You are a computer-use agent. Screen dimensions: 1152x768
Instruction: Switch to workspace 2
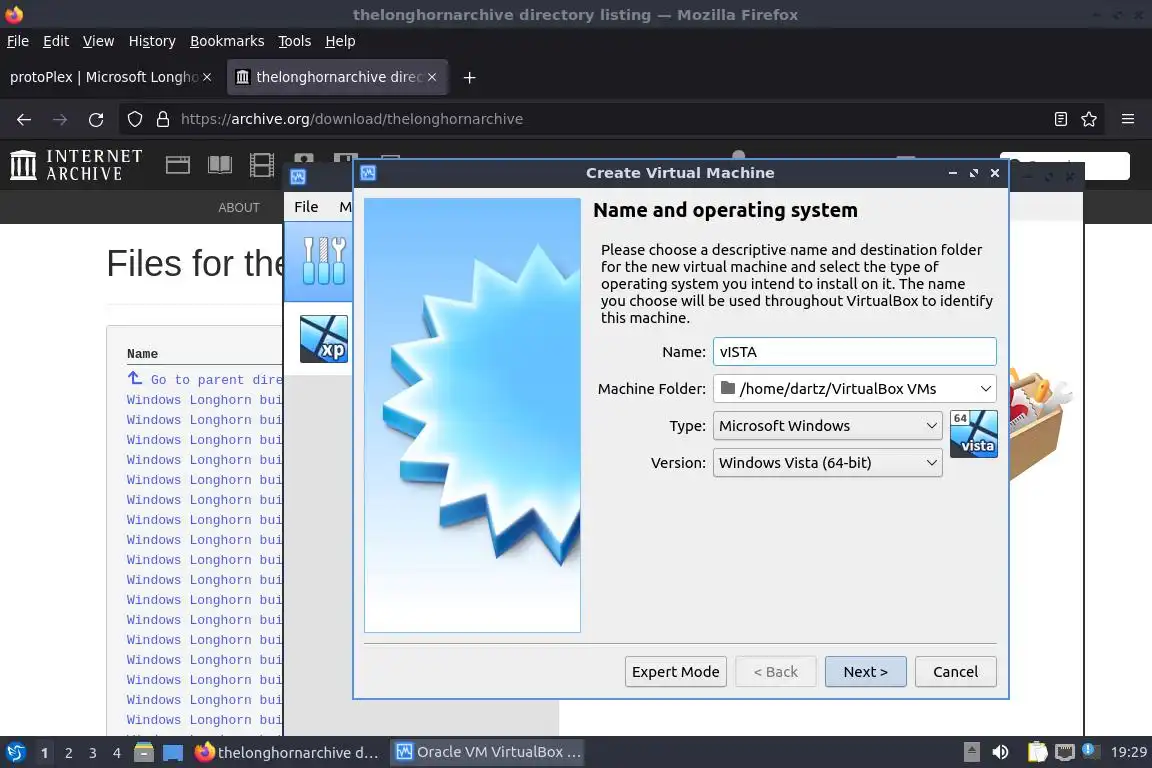(x=68, y=753)
